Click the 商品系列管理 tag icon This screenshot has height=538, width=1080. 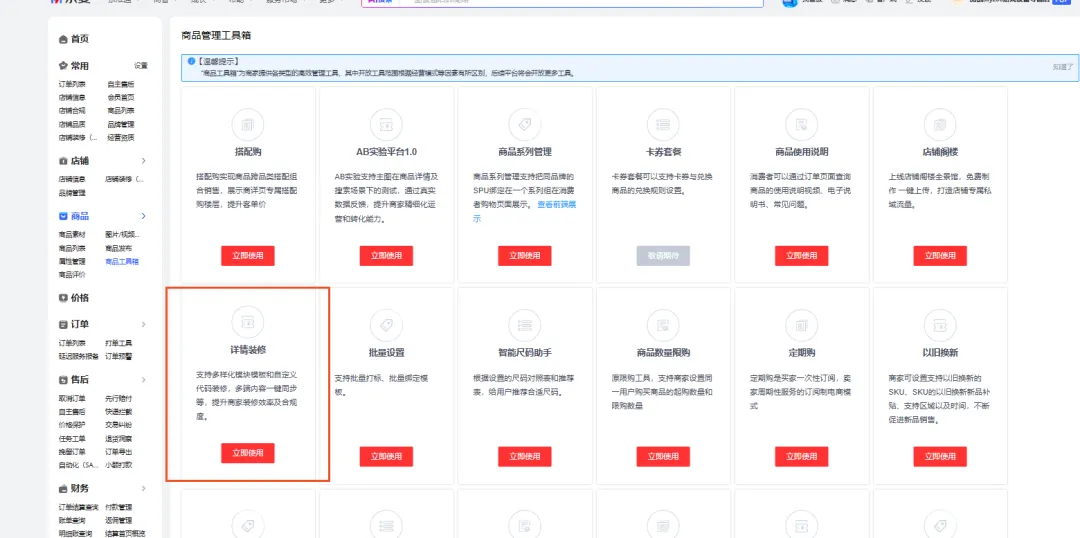524,125
